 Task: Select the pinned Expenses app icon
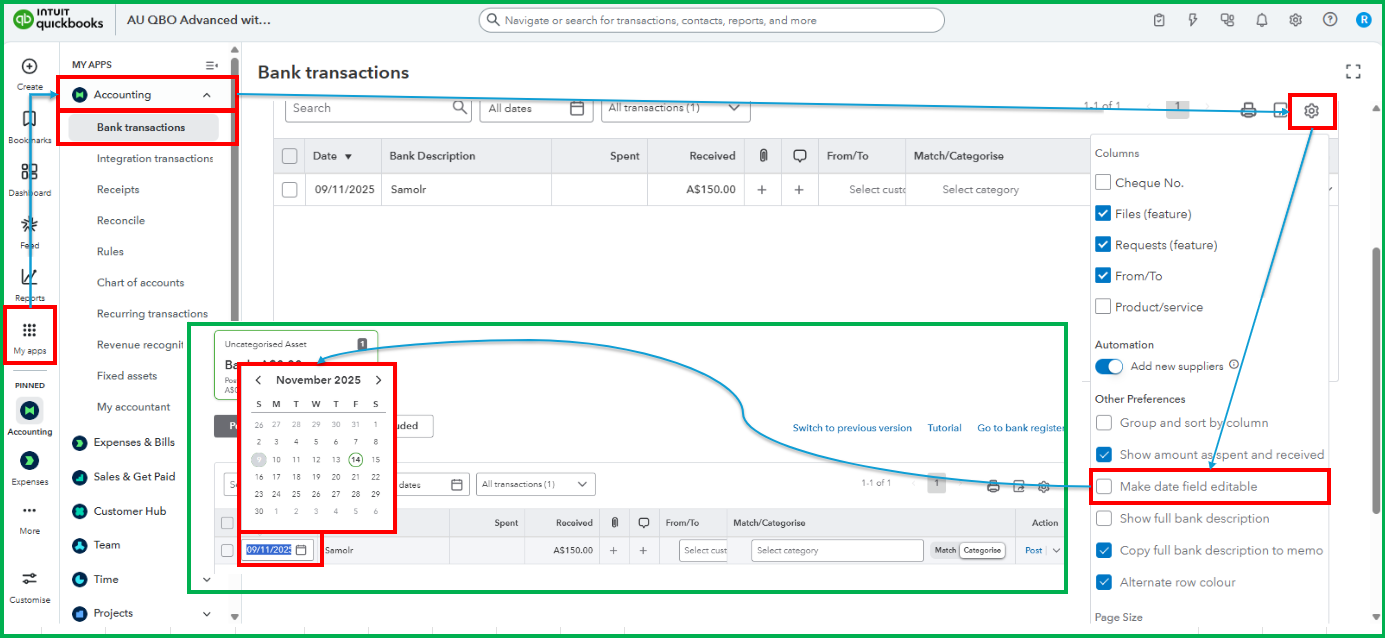[29, 460]
